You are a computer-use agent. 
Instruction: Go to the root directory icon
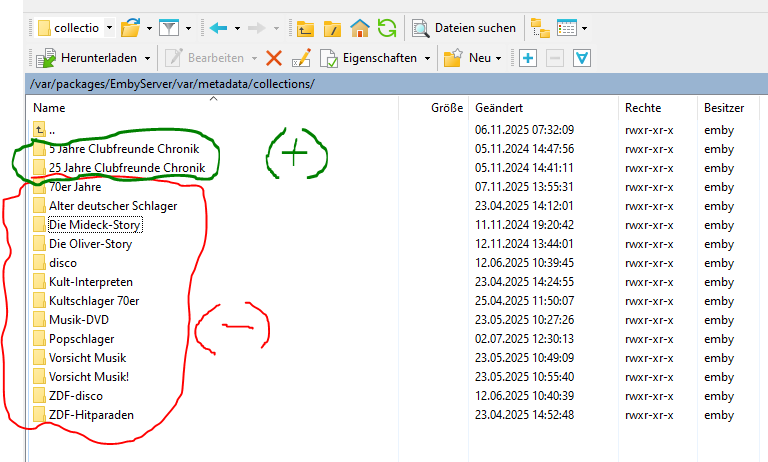(333, 28)
